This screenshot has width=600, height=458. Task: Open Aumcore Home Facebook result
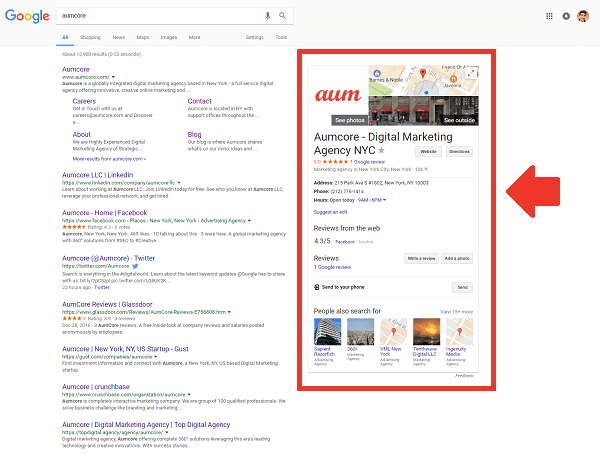pos(104,213)
